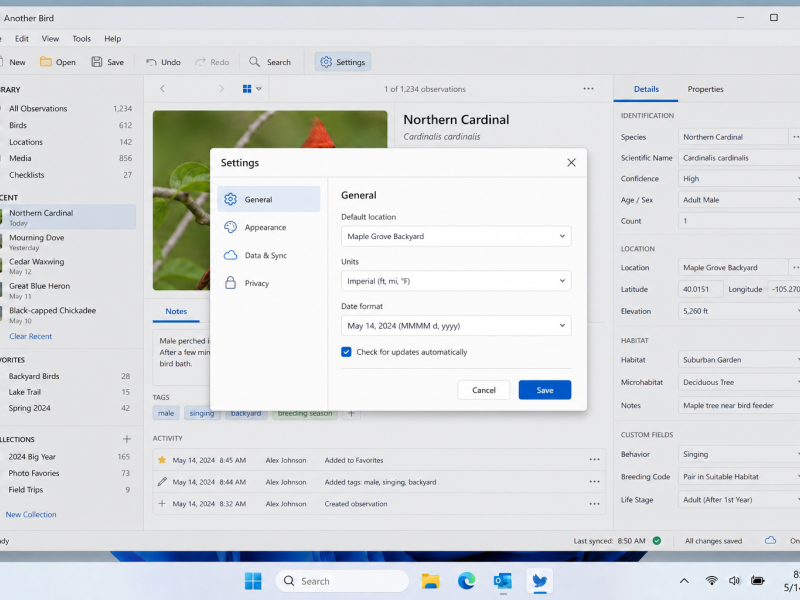Open Backyard Birds favorites list
The height and width of the screenshot is (600, 800).
pos(68,376)
